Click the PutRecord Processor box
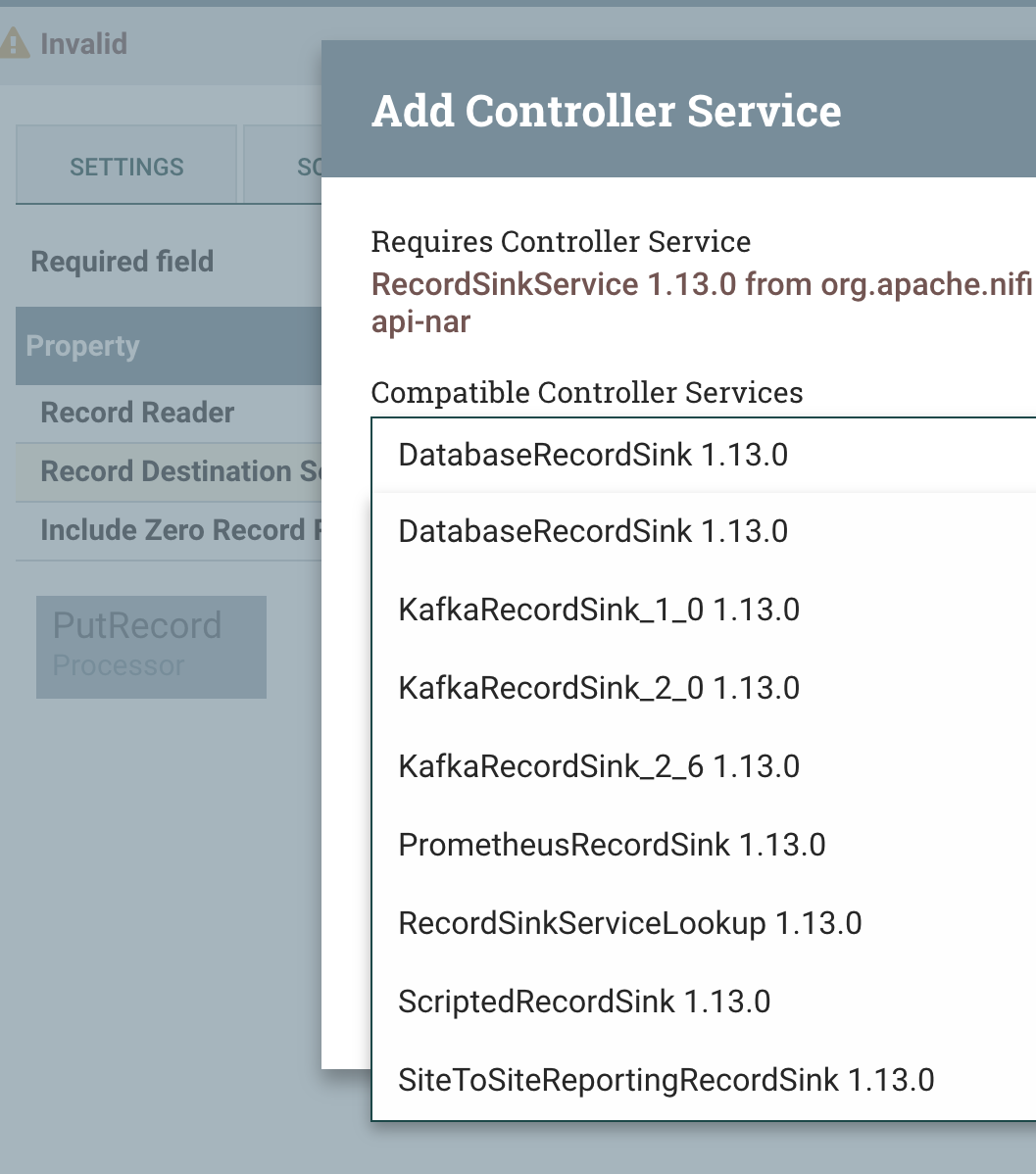This screenshot has width=1036, height=1174. [x=151, y=647]
